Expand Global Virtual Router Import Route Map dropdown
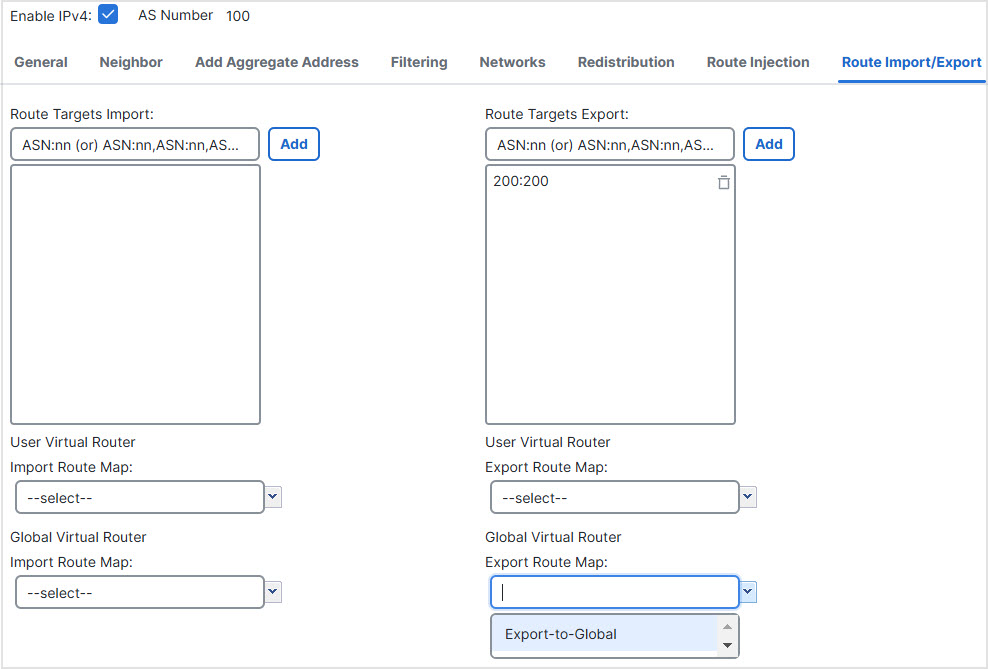988x669 pixels. click(274, 592)
